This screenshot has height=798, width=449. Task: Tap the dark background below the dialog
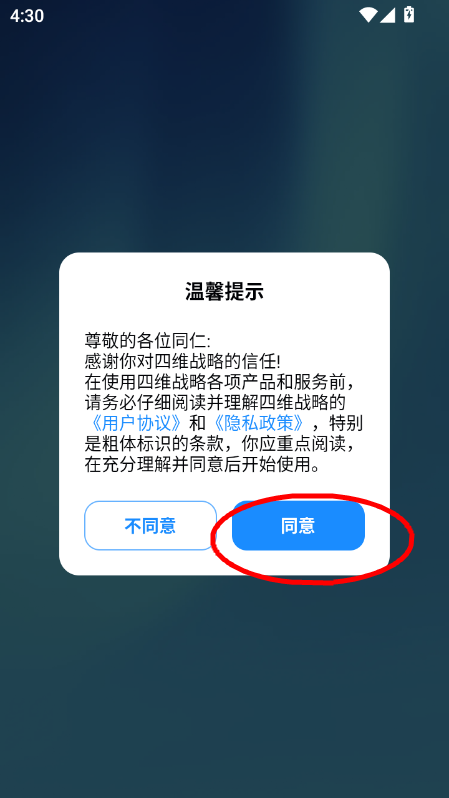point(224,687)
